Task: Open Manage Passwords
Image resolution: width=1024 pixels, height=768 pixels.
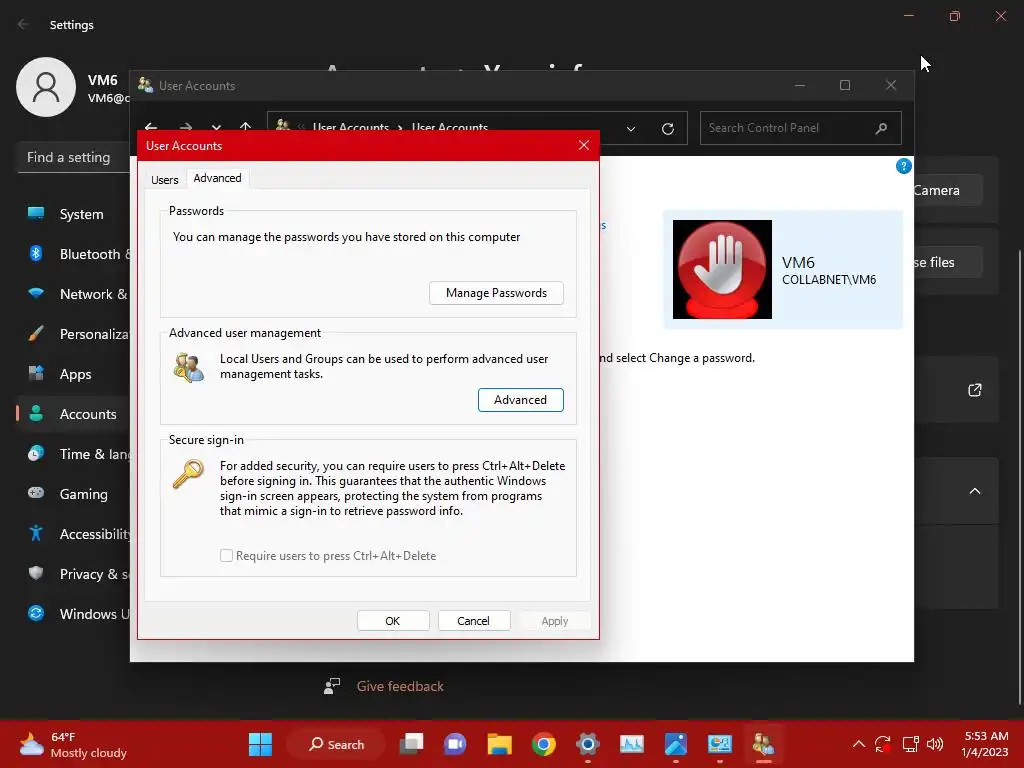Action: tap(496, 293)
